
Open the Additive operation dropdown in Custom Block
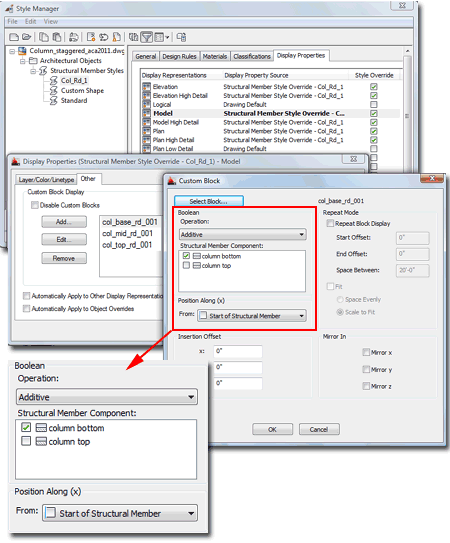coord(242,234)
